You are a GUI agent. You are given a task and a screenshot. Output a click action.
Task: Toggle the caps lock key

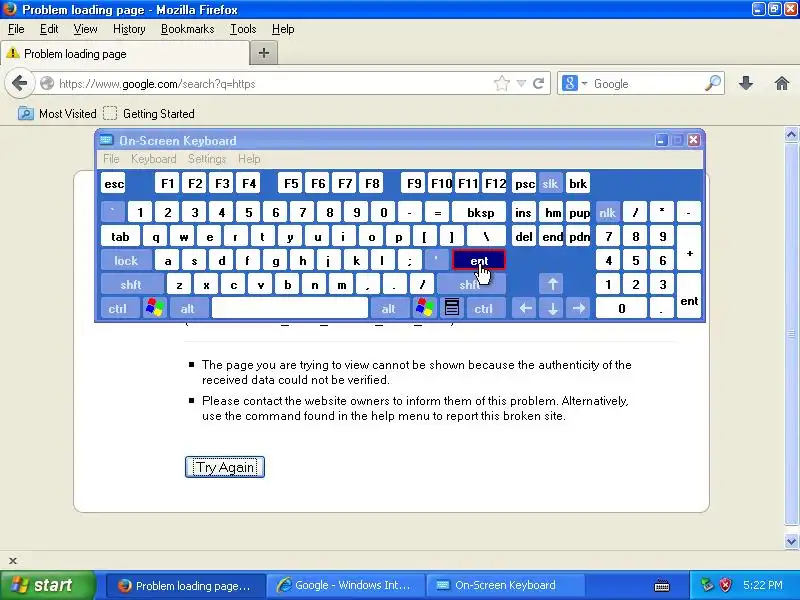(126, 261)
